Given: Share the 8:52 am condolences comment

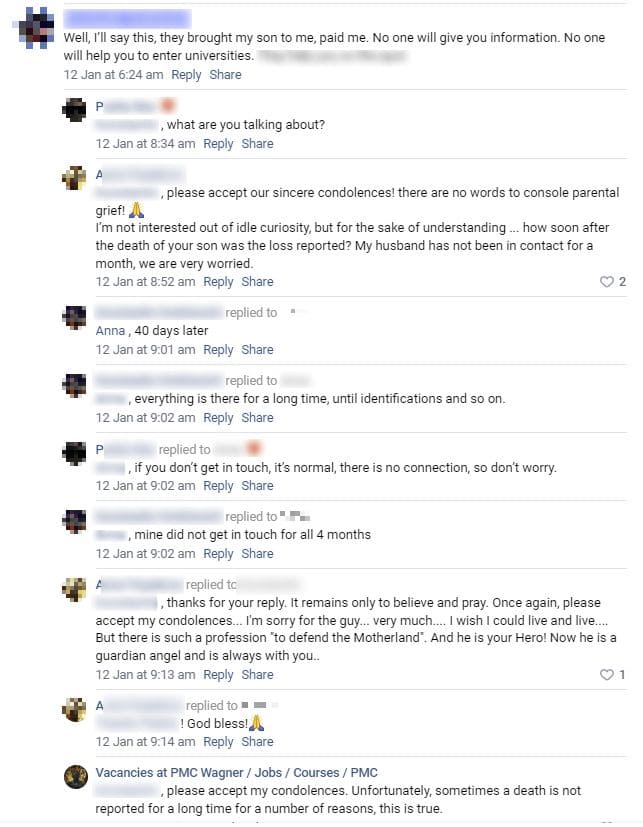Looking at the screenshot, I should click(x=257, y=282).
